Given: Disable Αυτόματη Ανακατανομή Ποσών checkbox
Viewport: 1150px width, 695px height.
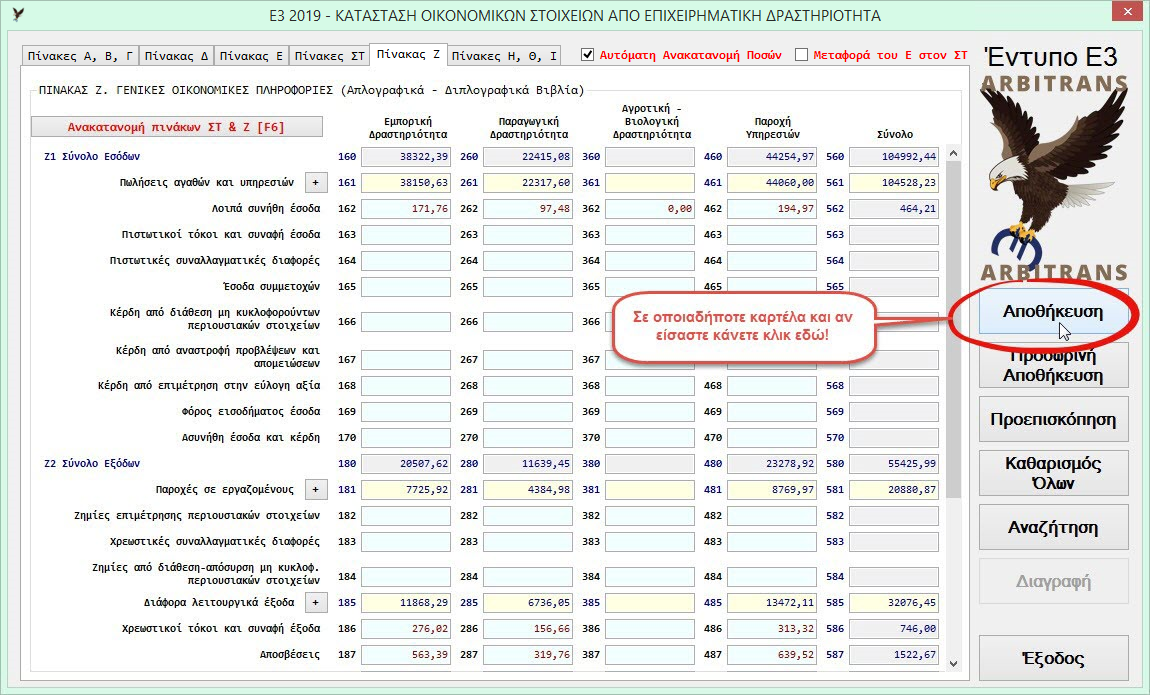Looking at the screenshot, I should click(587, 55).
